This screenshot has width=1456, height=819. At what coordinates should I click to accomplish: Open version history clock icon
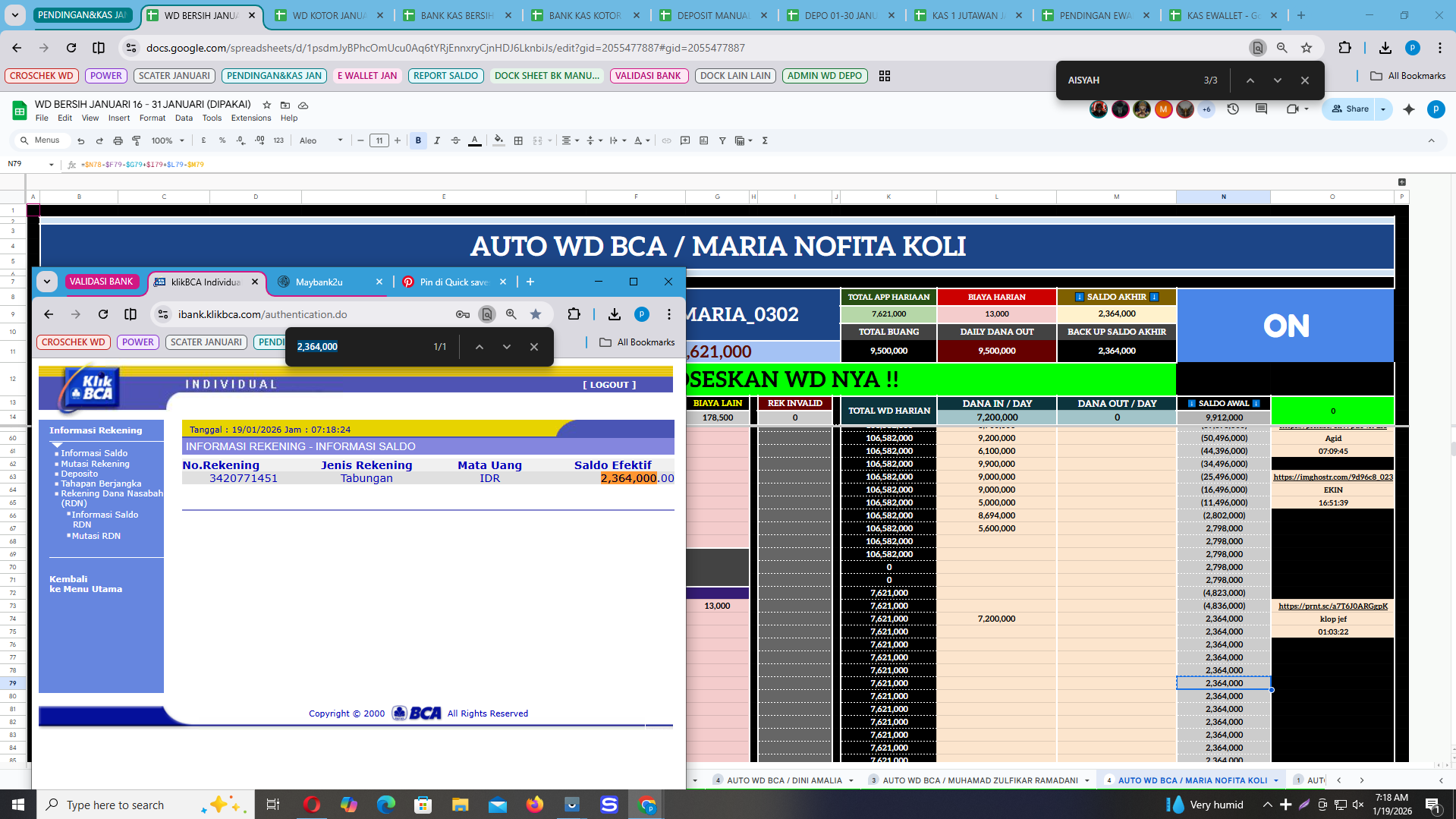(1233, 109)
